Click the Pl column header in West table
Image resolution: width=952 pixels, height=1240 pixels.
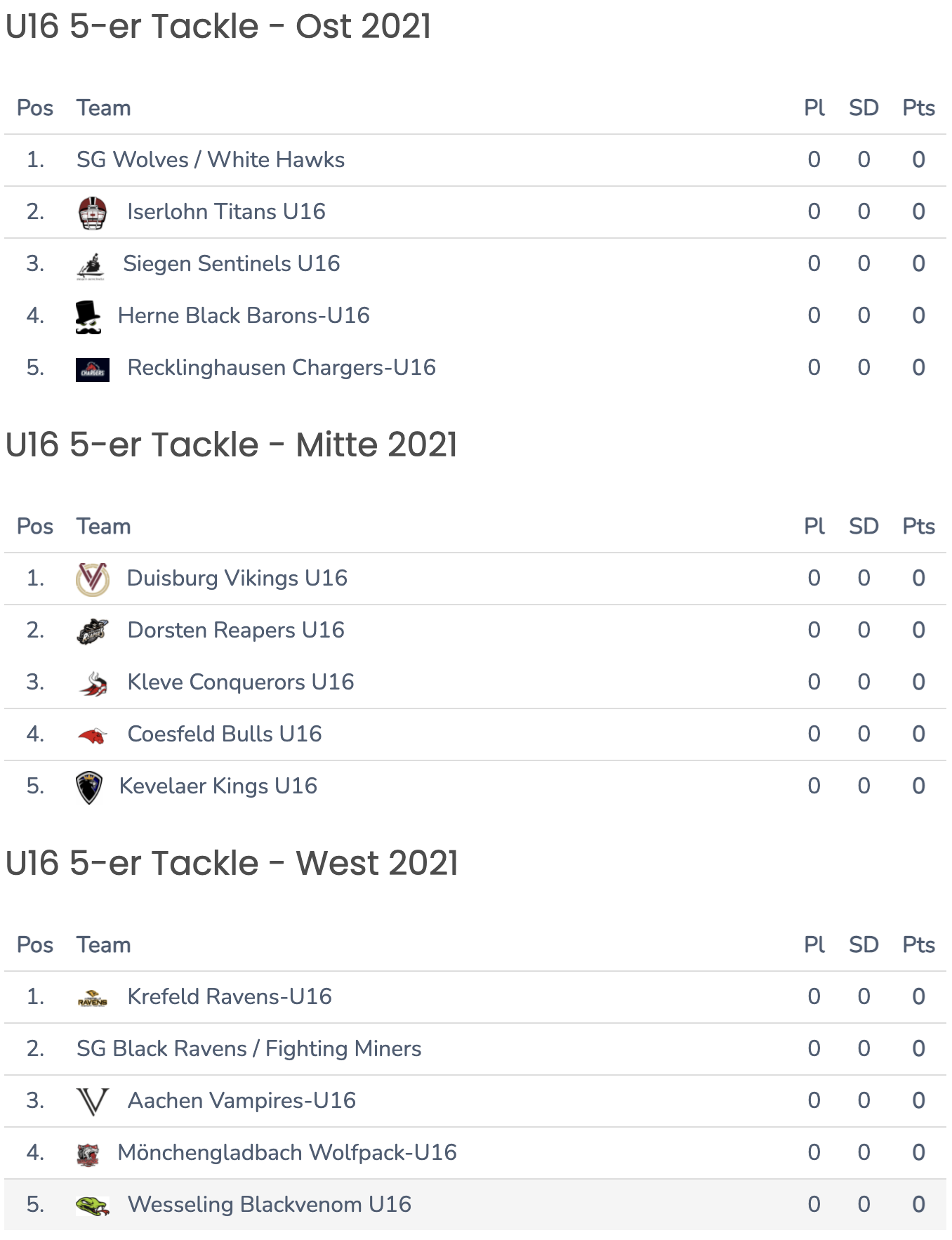(814, 945)
